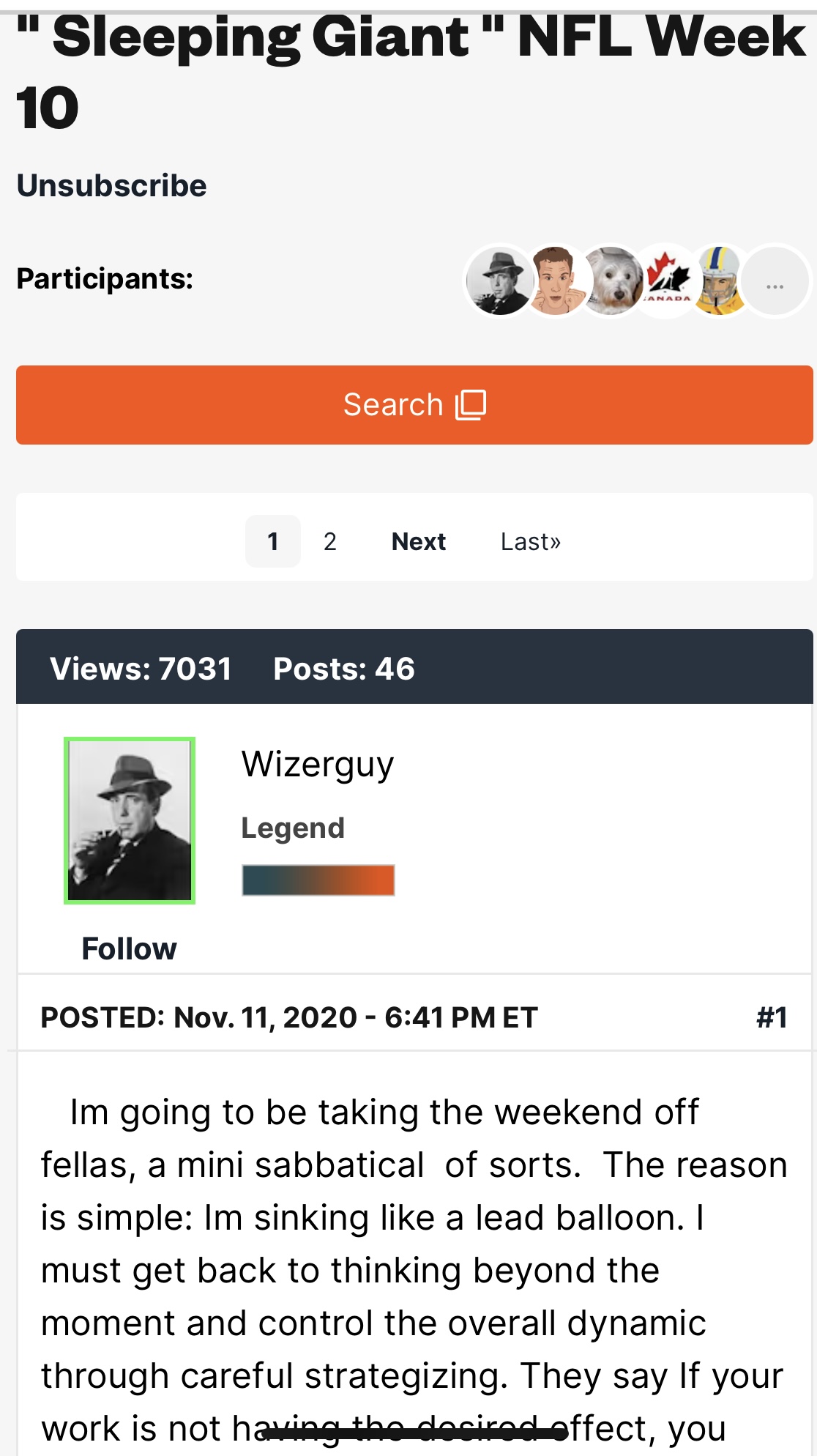
Task: Click the Wizerguy username
Action: 318,765
